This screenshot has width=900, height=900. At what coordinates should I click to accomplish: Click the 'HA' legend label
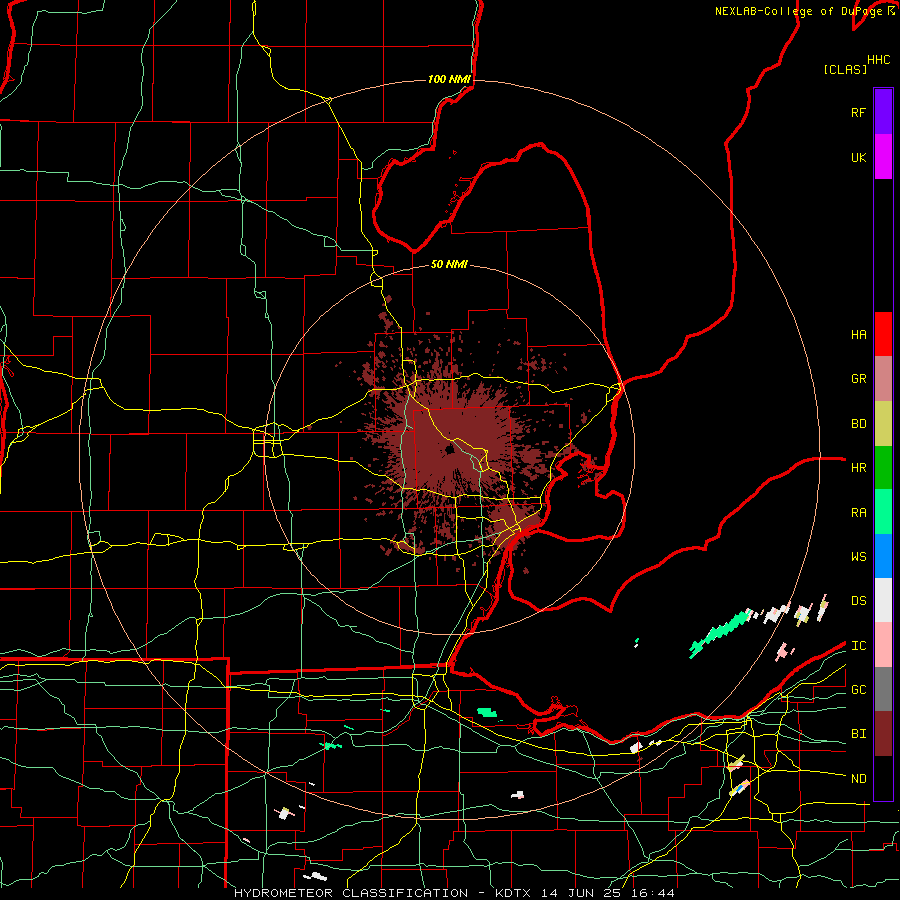(x=859, y=335)
